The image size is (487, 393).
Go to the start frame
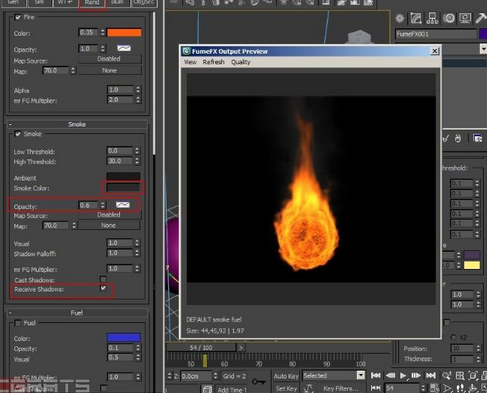(376, 376)
